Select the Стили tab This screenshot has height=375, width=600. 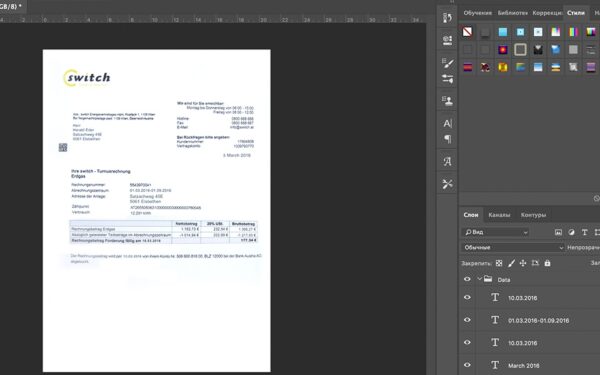(x=576, y=13)
